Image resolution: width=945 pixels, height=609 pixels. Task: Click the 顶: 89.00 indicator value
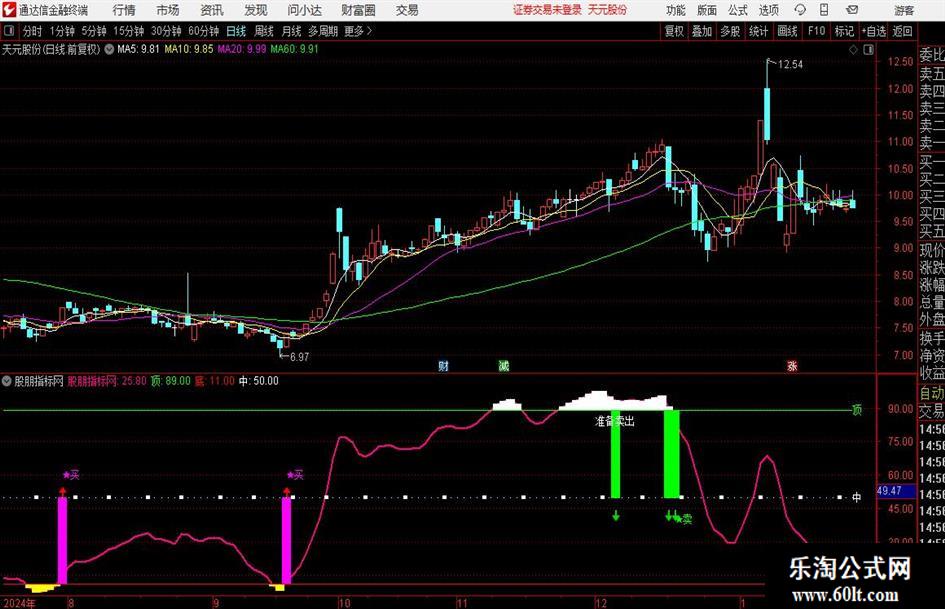click(171, 381)
